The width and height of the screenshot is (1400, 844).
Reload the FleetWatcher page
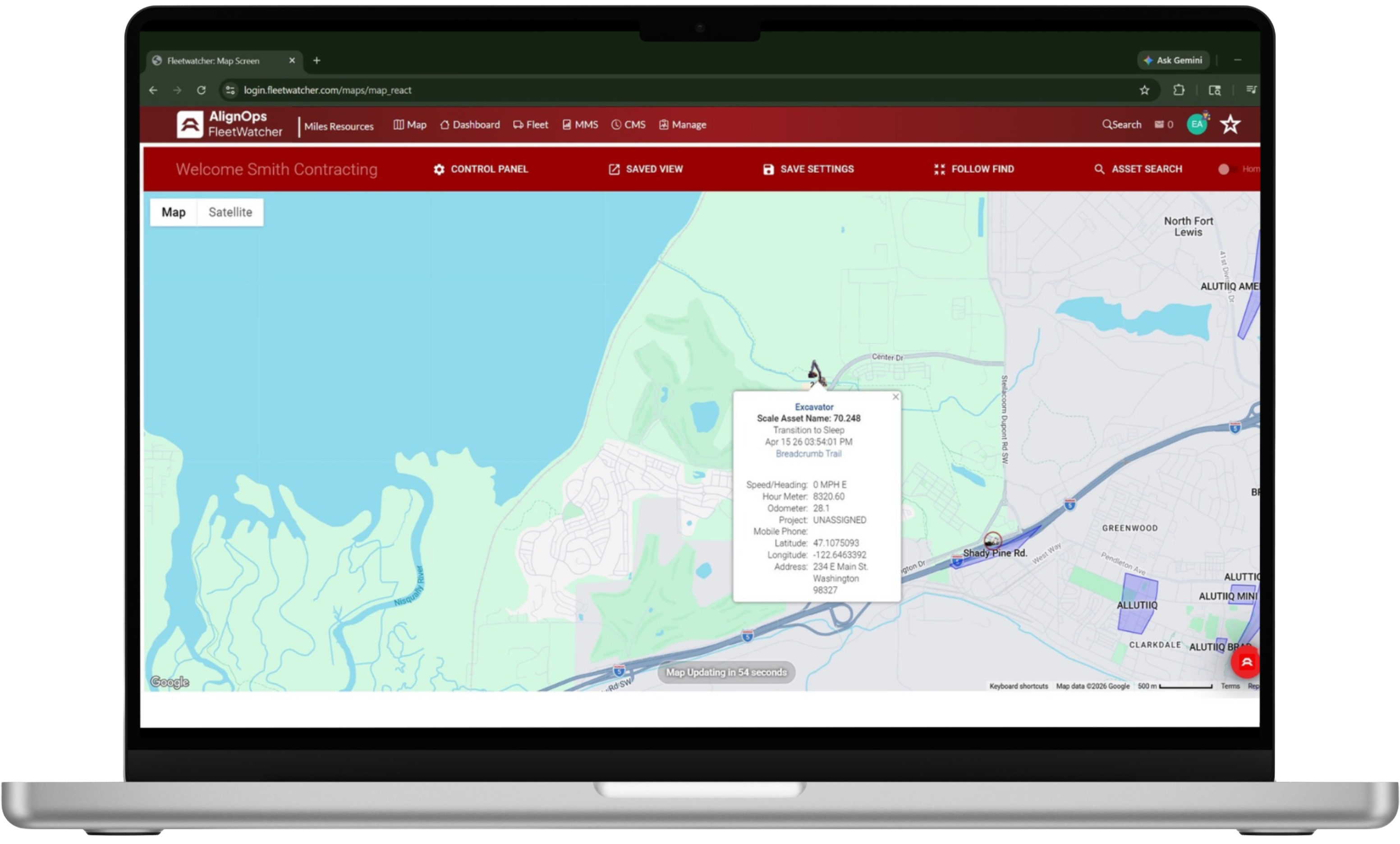click(201, 90)
